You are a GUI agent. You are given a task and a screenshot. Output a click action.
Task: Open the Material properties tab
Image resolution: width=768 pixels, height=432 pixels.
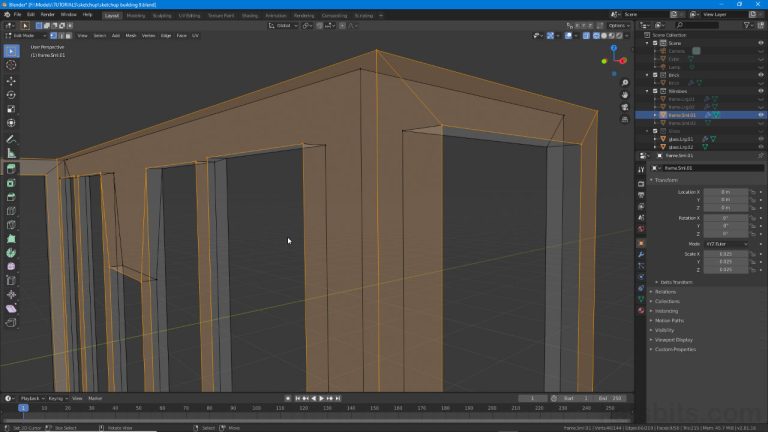click(x=641, y=311)
